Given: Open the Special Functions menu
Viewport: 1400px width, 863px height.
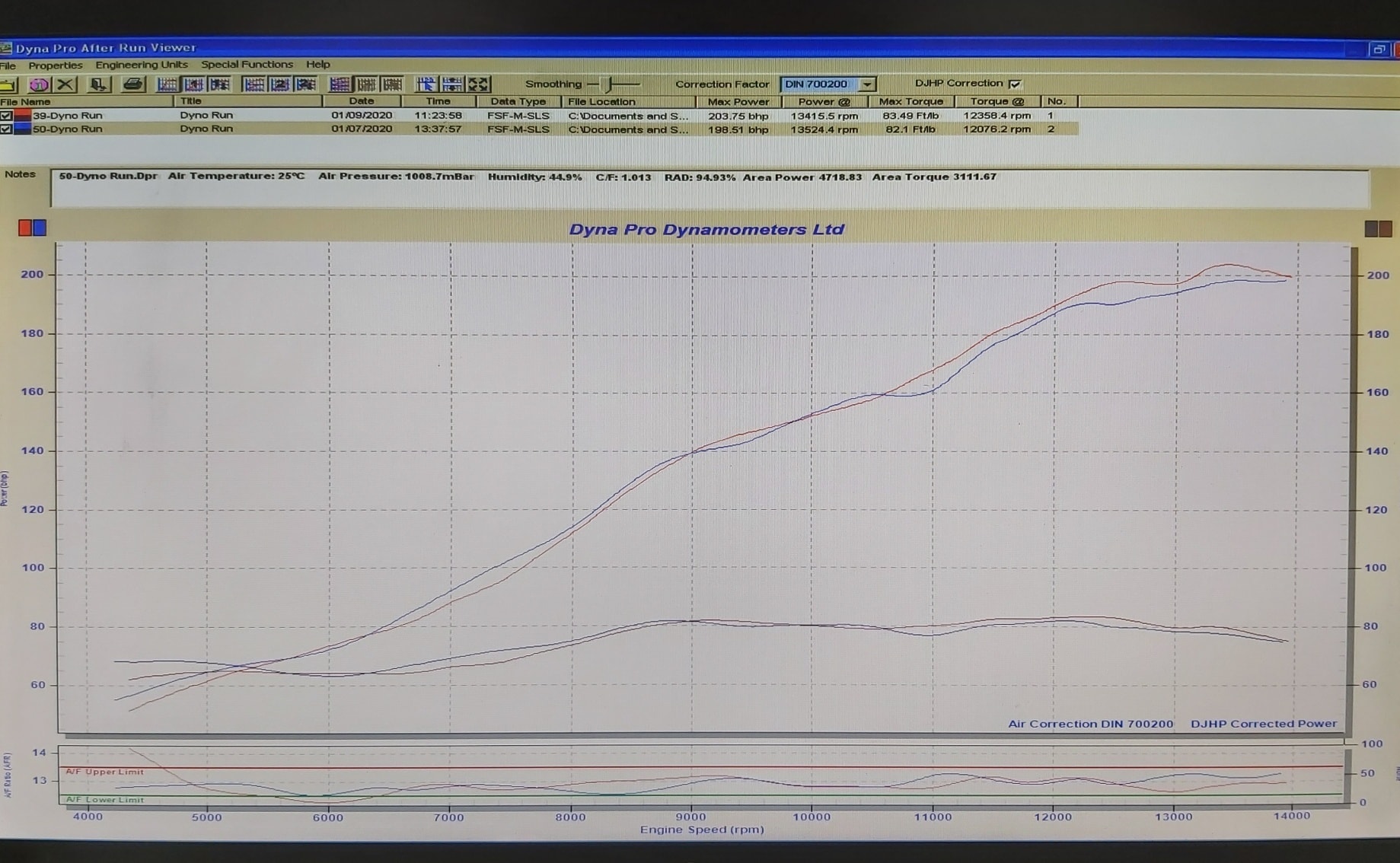Looking at the screenshot, I should coord(247,65).
